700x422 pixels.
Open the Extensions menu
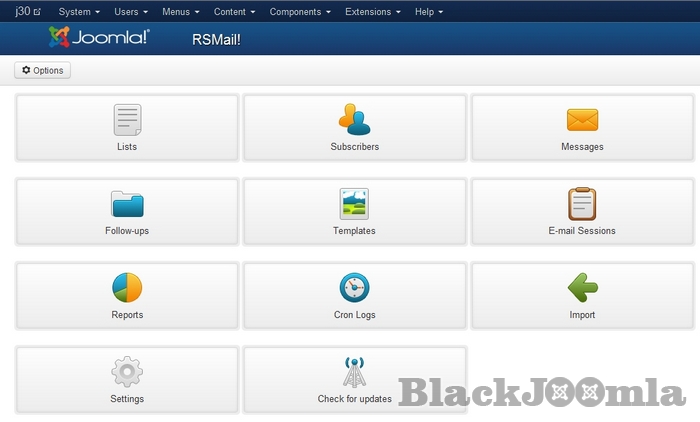(x=373, y=12)
